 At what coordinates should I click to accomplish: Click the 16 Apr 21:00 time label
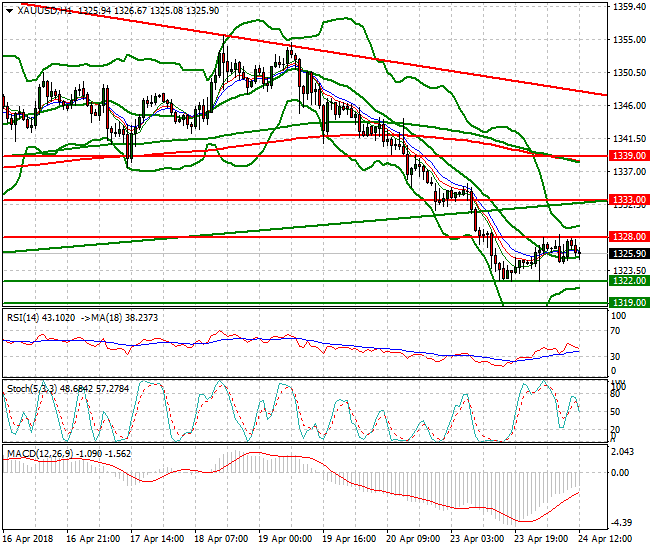coord(93,539)
